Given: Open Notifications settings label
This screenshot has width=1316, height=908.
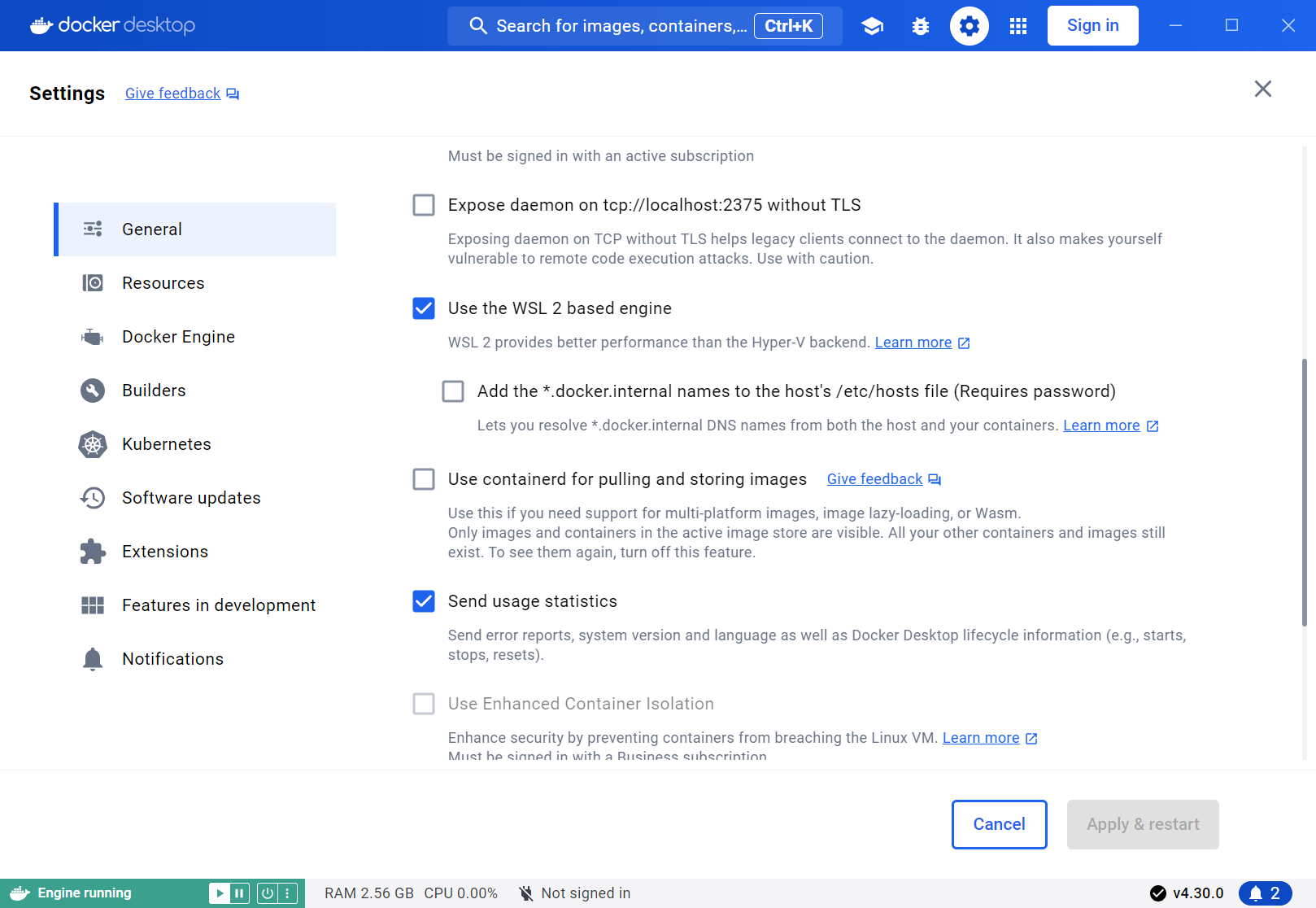Looking at the screenshot, I should 172,659.
